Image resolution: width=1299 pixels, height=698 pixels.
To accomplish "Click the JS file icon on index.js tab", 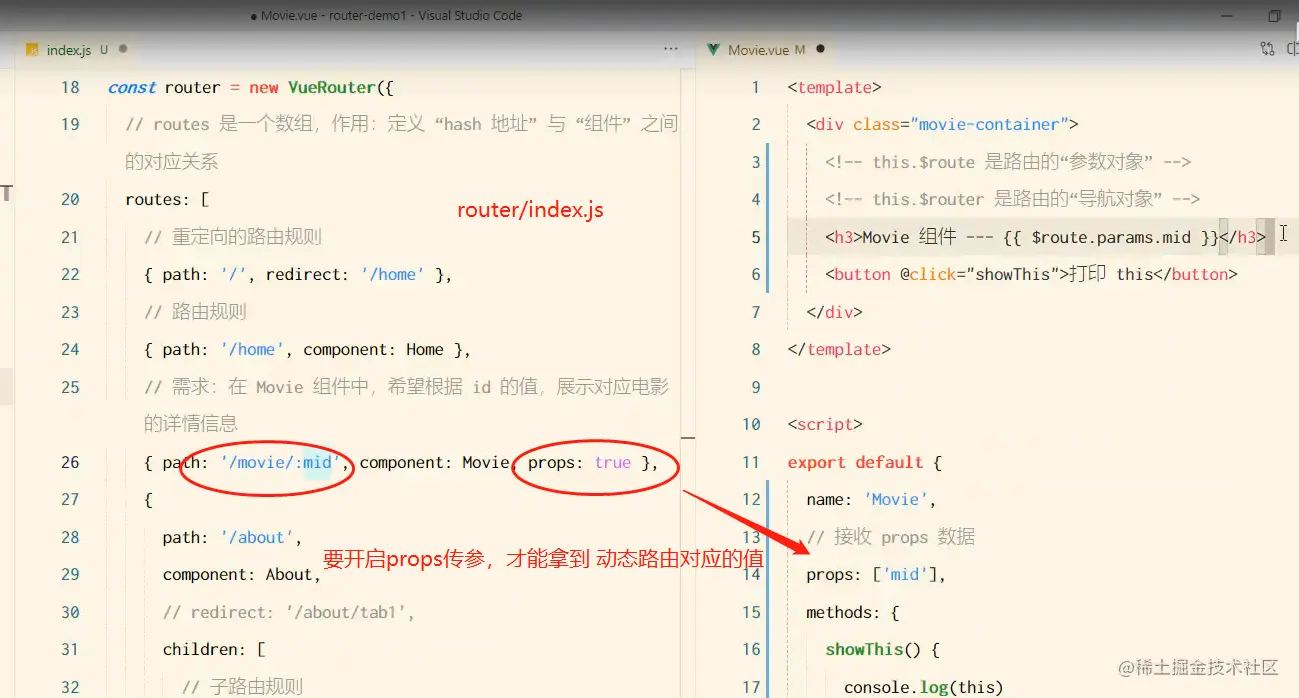I will (32, 49).
